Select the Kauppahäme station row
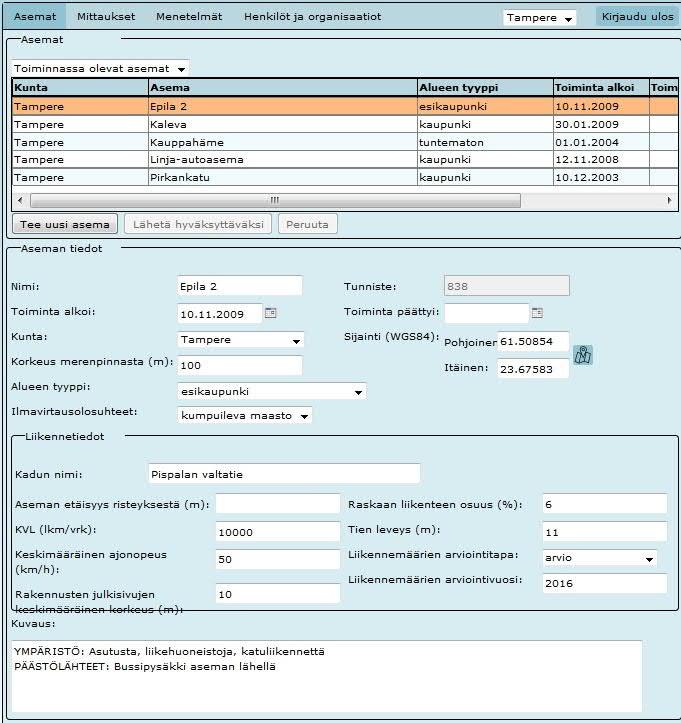 [345, 142]
